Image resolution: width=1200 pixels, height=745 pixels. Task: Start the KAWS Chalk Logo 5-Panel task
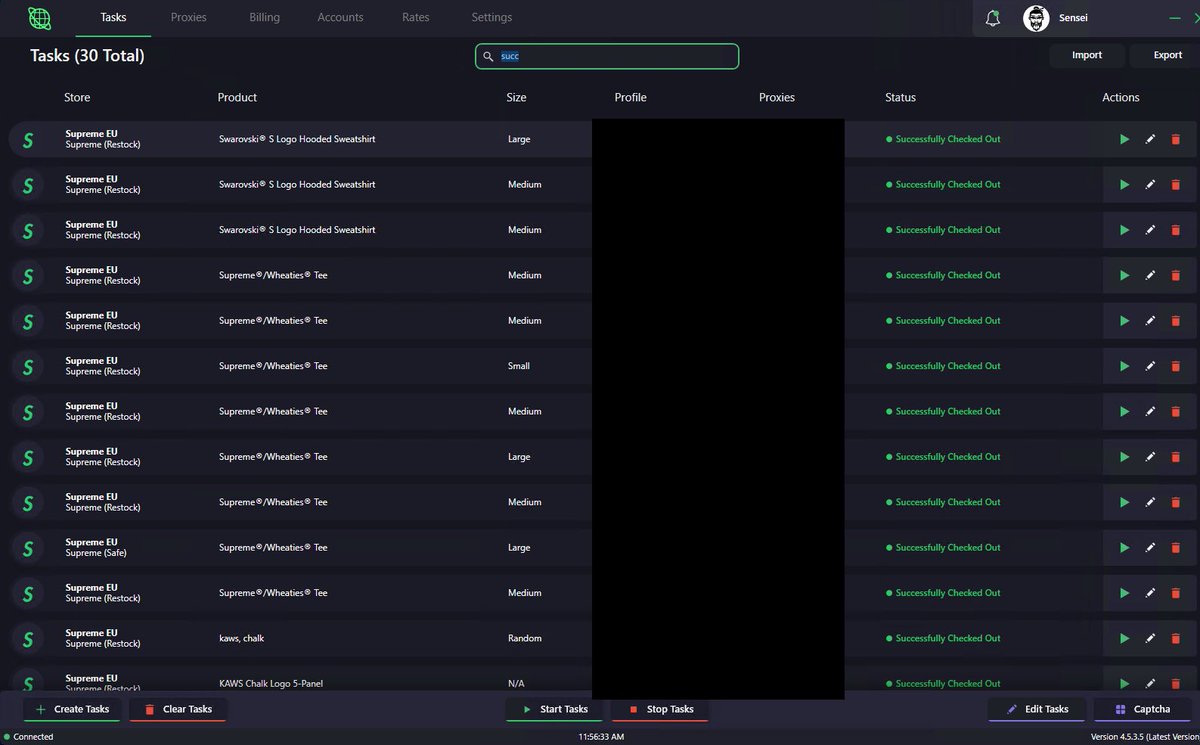click(x=1124, y=684)
